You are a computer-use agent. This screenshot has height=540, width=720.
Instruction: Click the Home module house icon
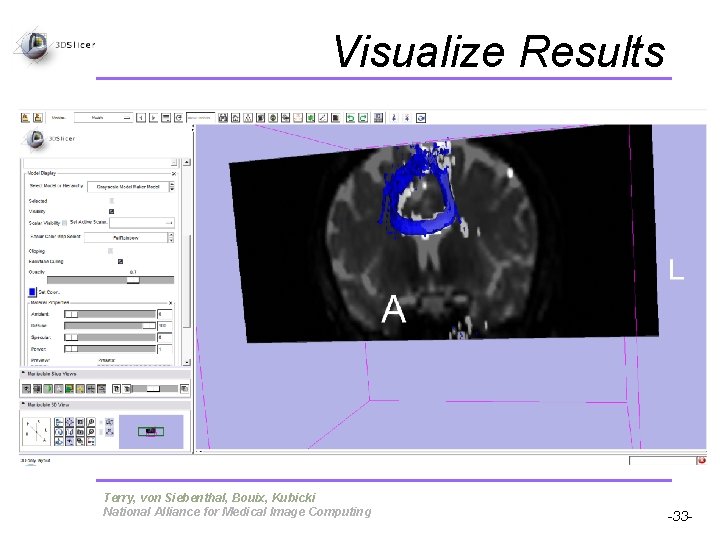coord(236,118)
